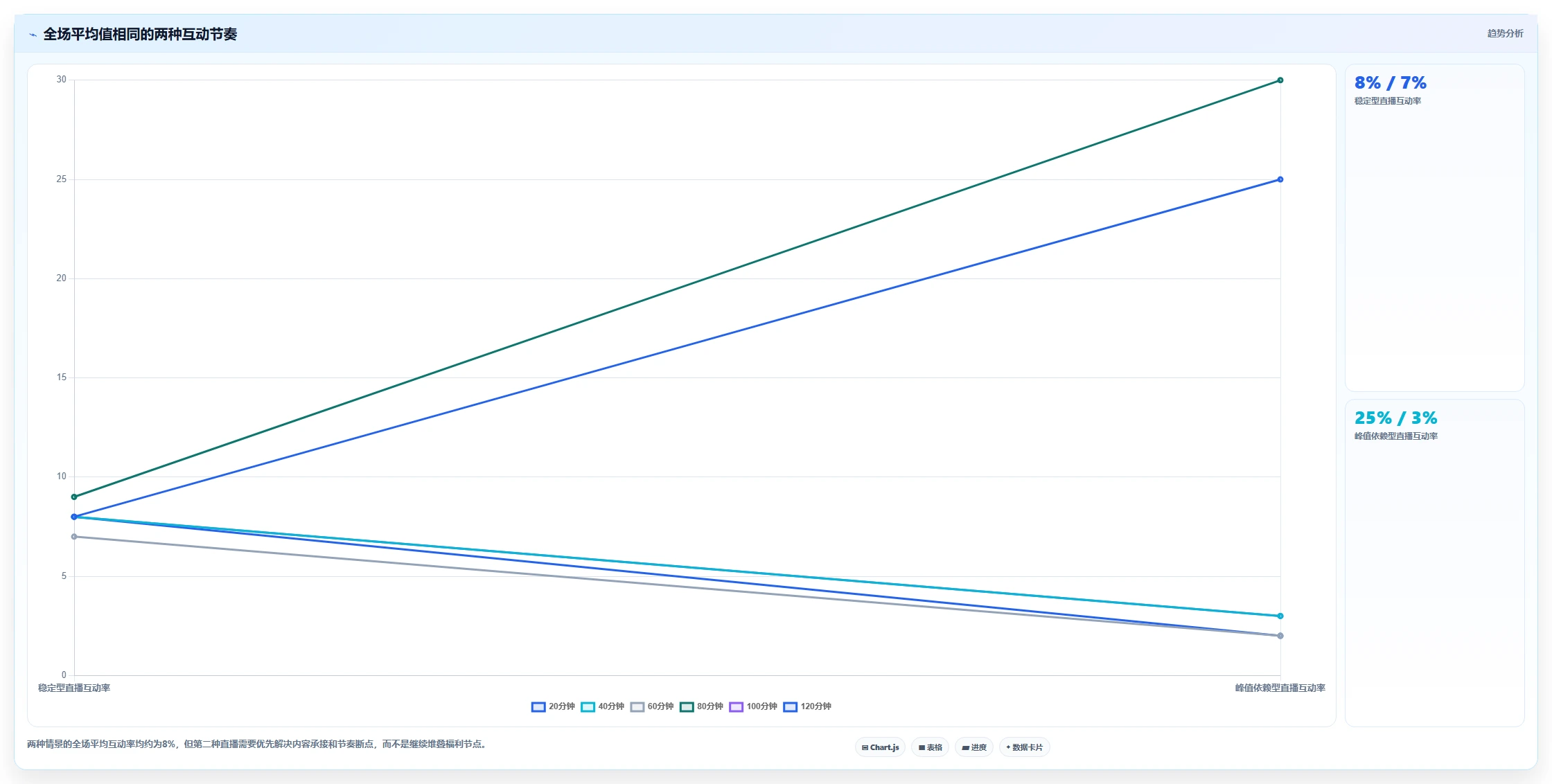
Task: Click the 25% / 3% stat value
Action: (x=1395, y=418)
